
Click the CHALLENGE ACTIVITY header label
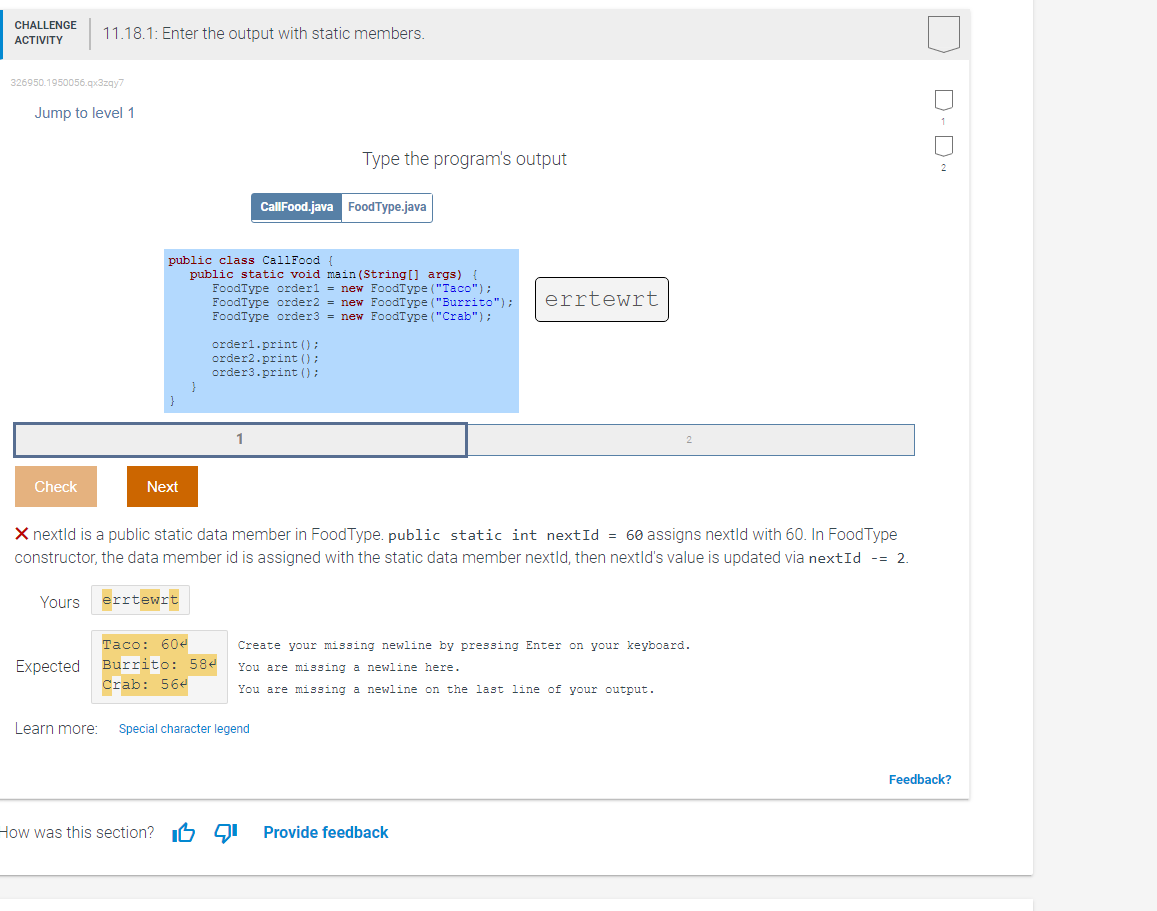(45, 33)
